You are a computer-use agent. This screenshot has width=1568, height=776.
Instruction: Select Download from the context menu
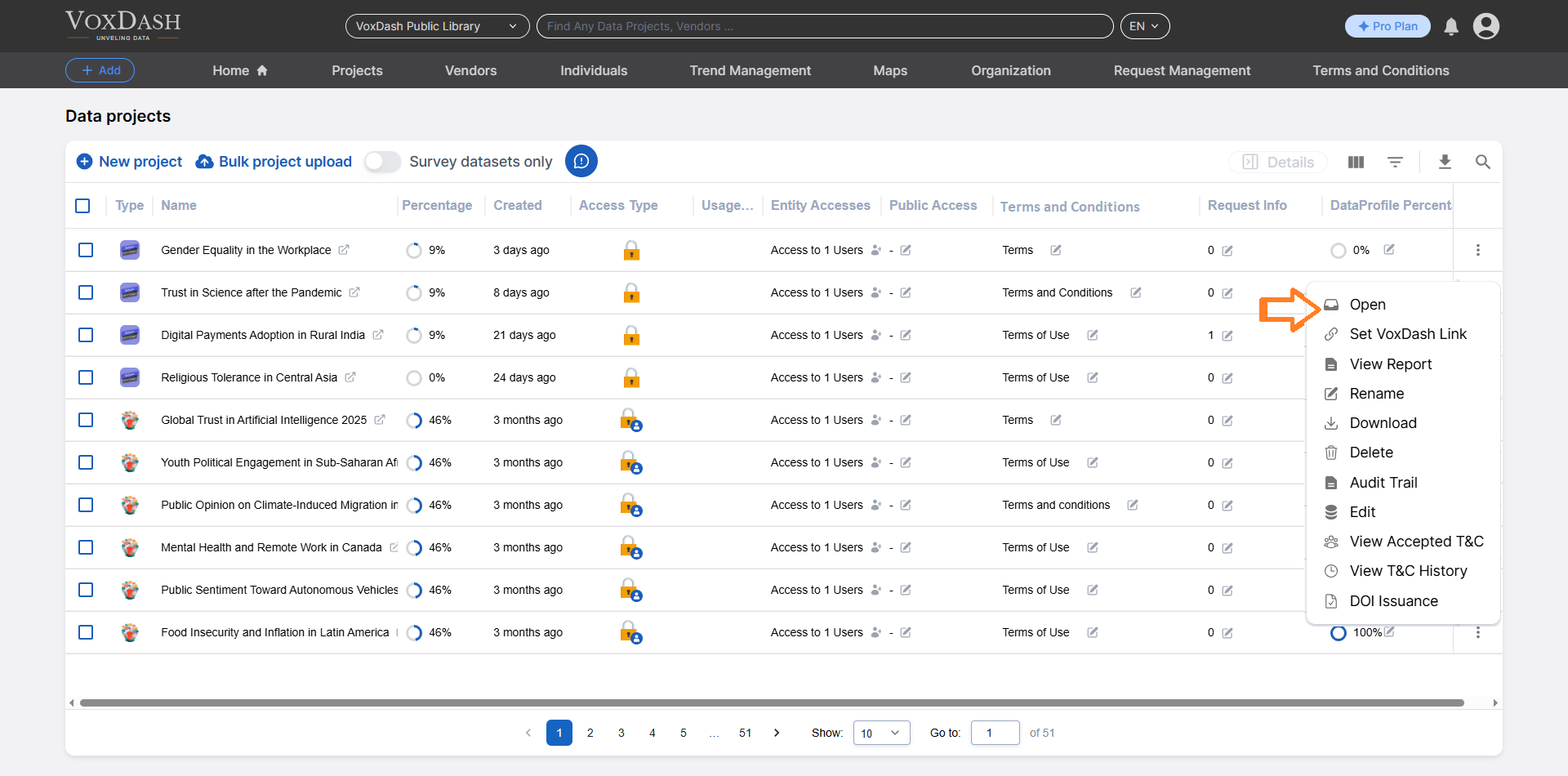(x=1382, y=422)
